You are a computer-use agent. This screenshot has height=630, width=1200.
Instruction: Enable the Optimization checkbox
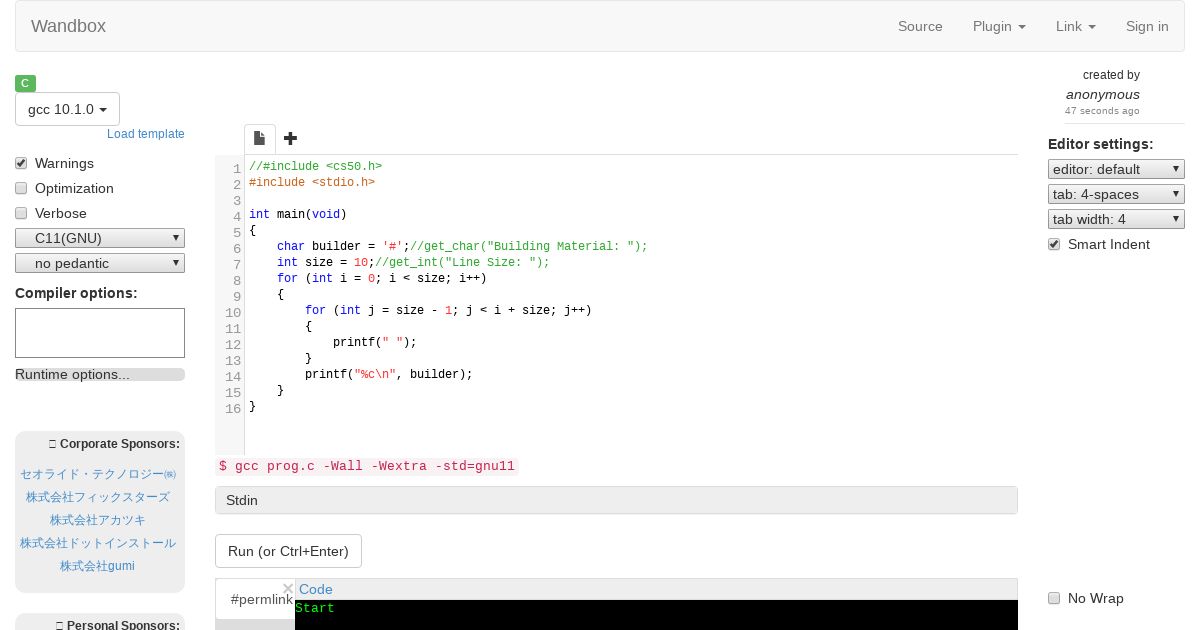pos(21,188)
